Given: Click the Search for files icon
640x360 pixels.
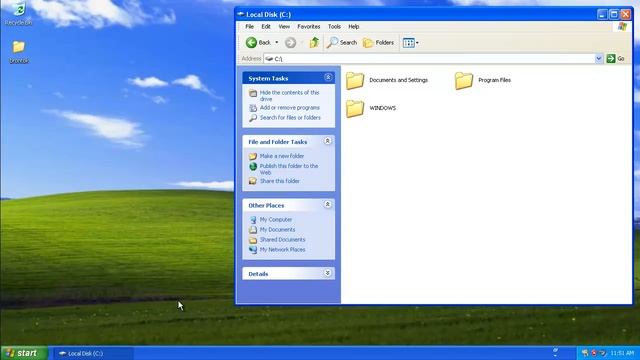Looking at the screenshot, I should tap(253, 118).
